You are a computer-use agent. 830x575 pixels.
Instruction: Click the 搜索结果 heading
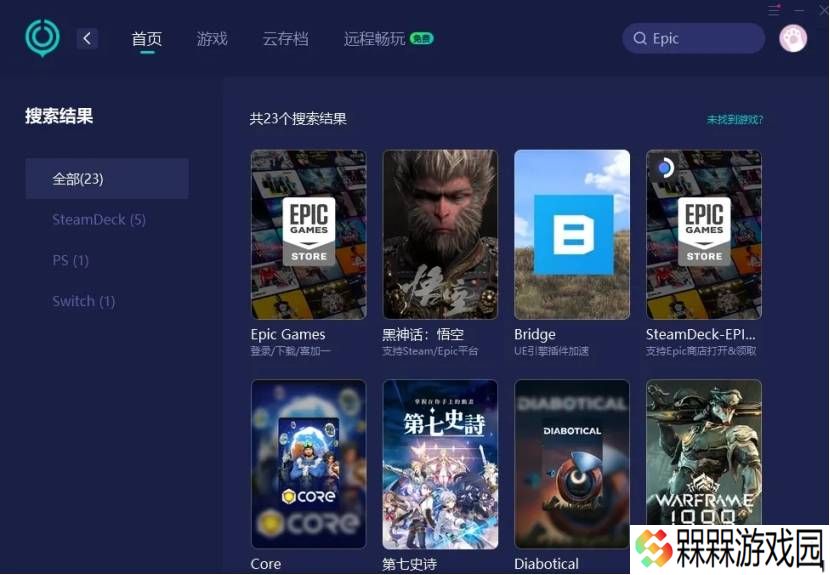tap(59, 116)
